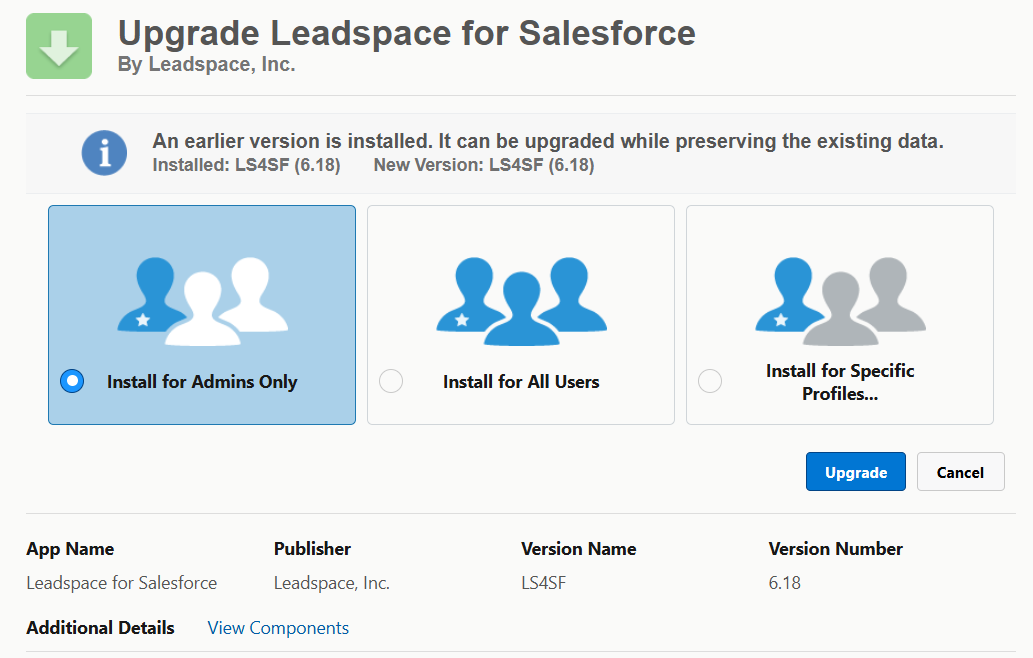
Task: Choose the Install for All Users label
Action: tap(521, 381)
